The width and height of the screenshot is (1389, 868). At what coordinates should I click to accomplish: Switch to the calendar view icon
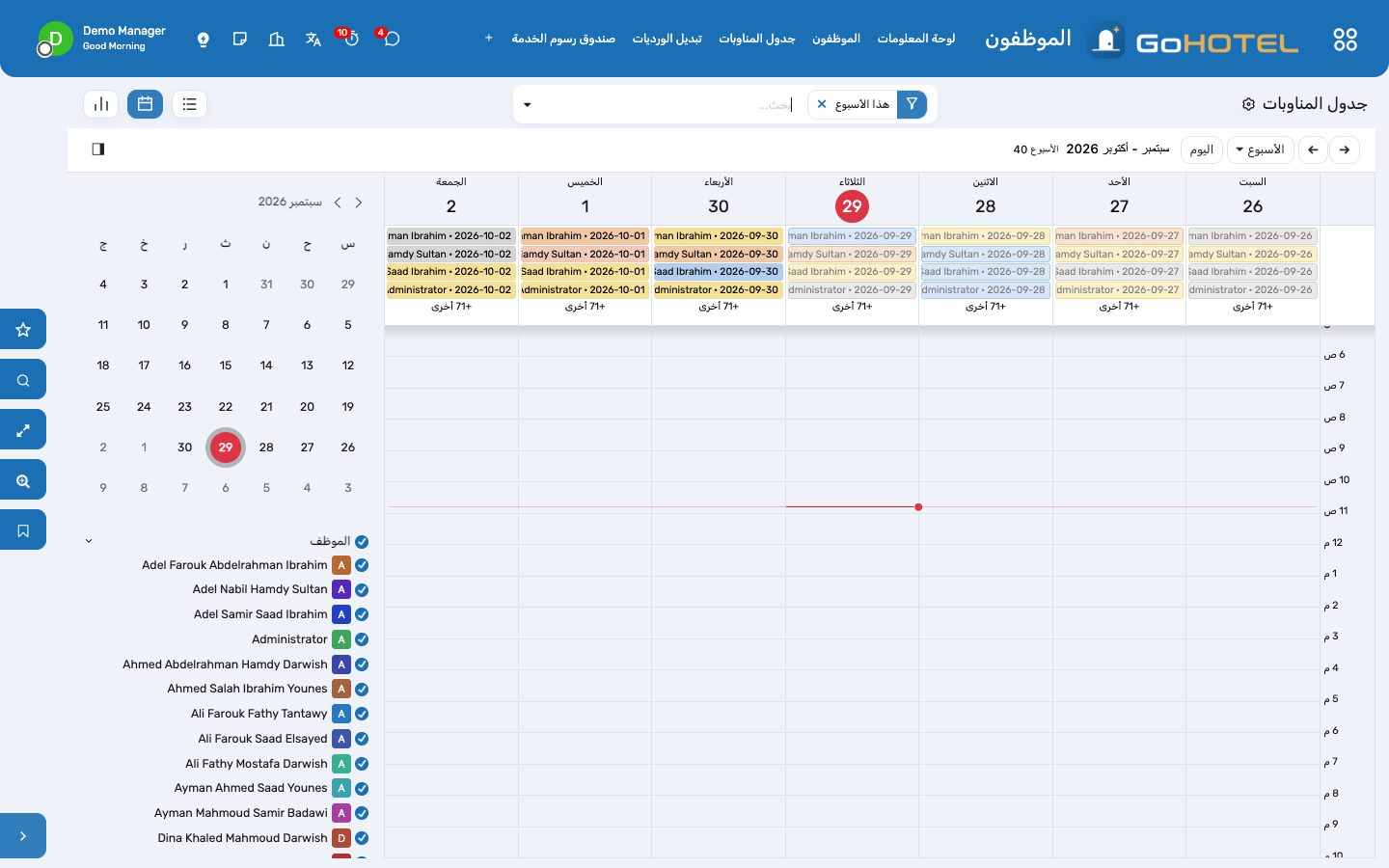pyautogui.click(x=145, y=104)
